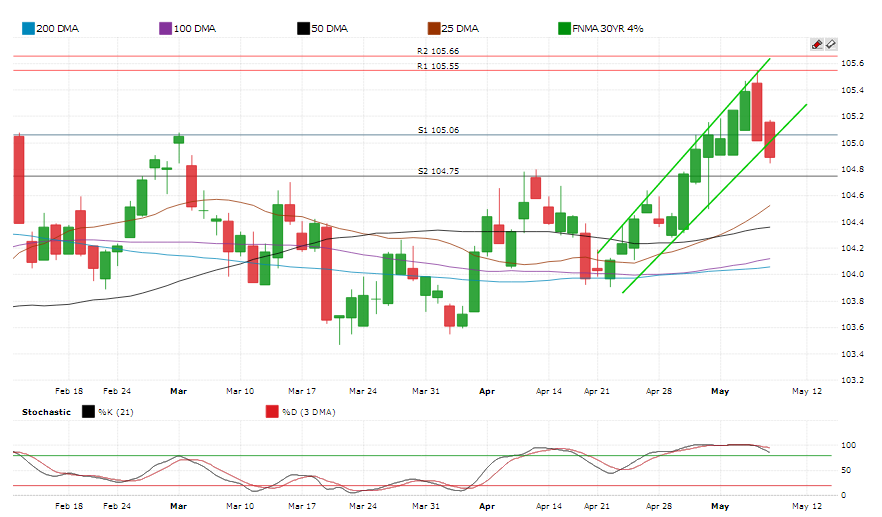The height and width of the screenshot is (517, 882).
Task: Click the white eraser tool icon
Action: click(x=830, y=45)
